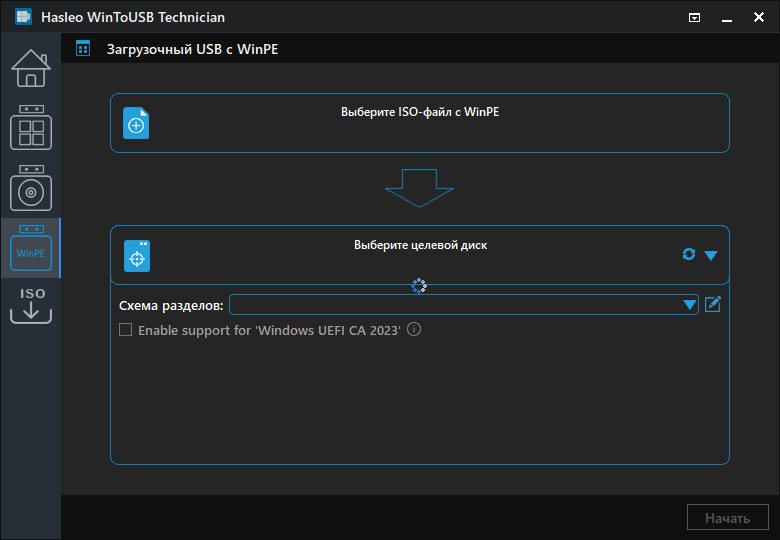Open the title bar menu dropdown
780x540 pixels.
point(694,17)
